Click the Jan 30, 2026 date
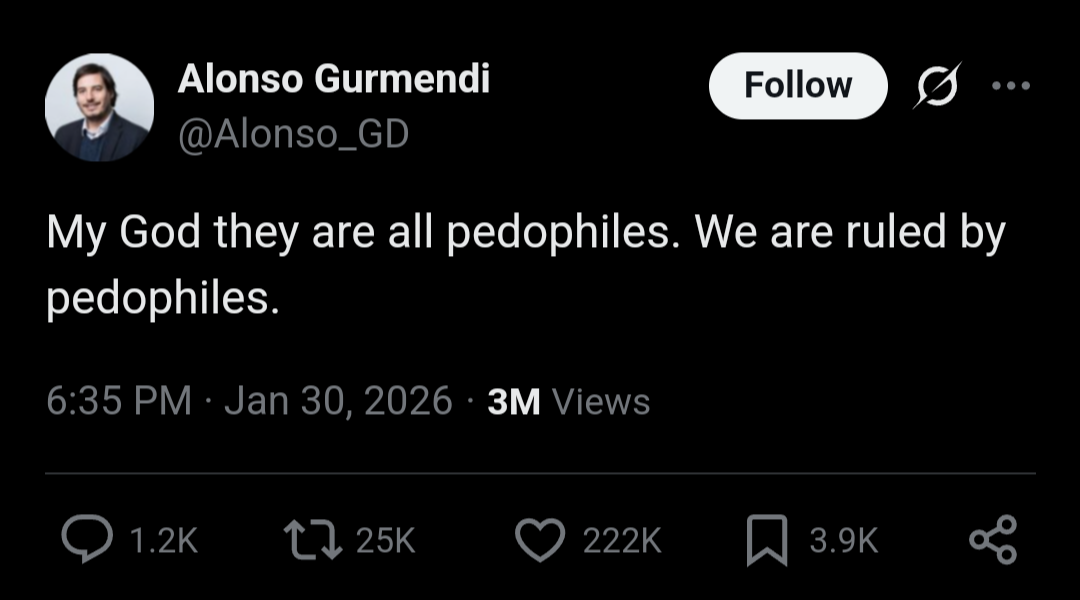 pyautogui.click(x=338, y=401)
